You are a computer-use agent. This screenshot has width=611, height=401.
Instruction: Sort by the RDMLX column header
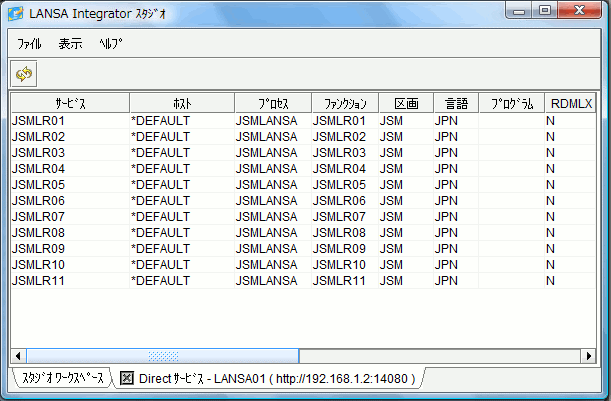tap(570, 103)
